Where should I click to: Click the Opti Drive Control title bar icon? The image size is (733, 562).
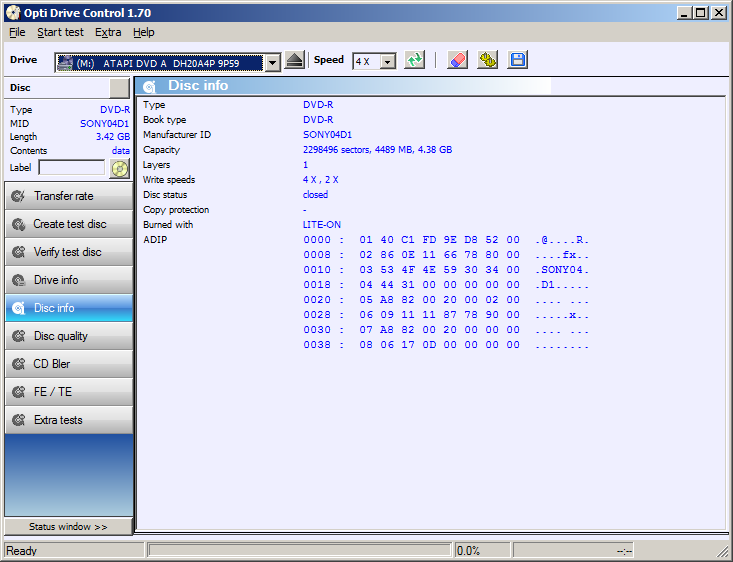(x=13, y=13)
